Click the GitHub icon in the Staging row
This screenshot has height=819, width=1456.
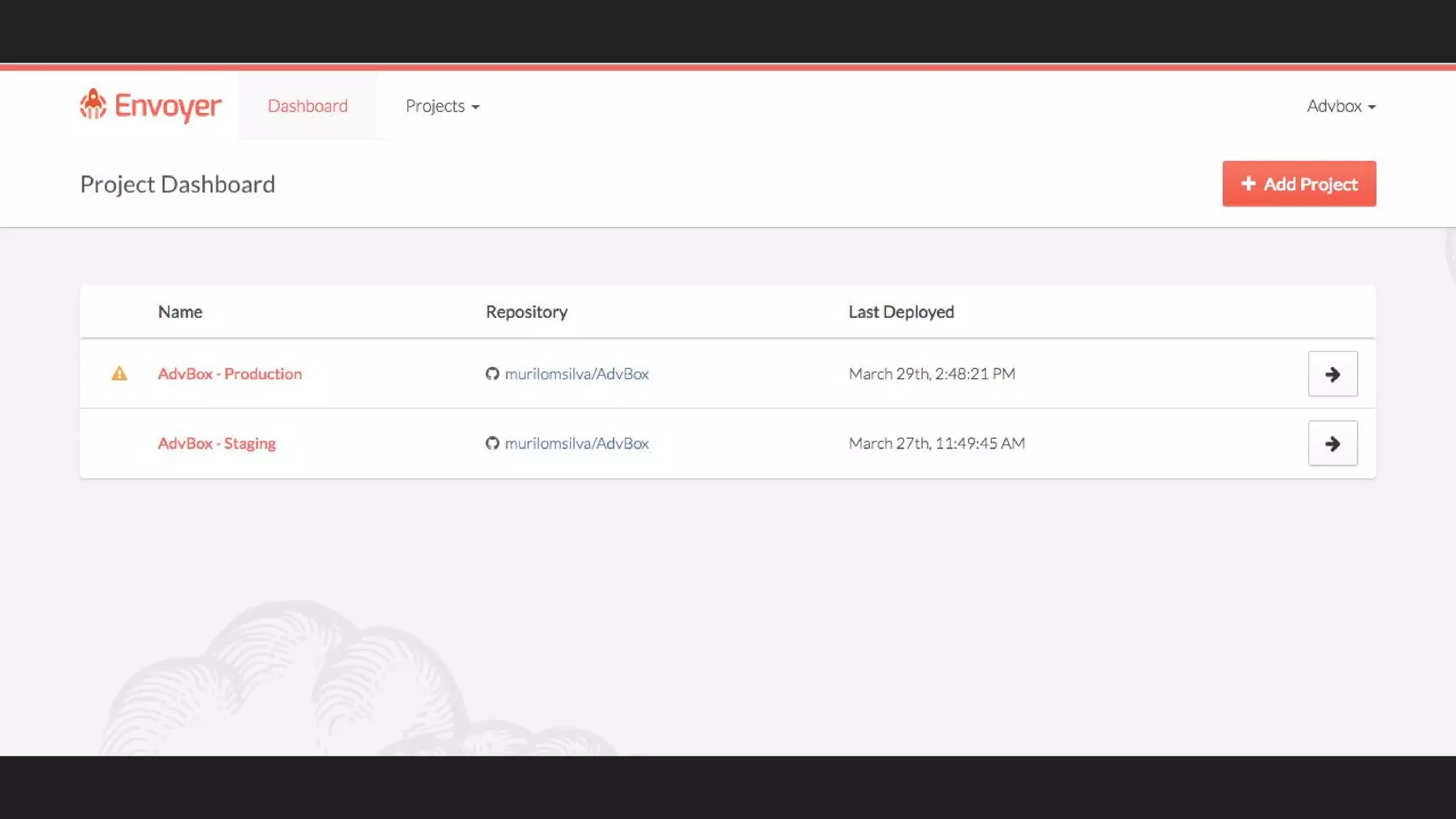(492, 443)
